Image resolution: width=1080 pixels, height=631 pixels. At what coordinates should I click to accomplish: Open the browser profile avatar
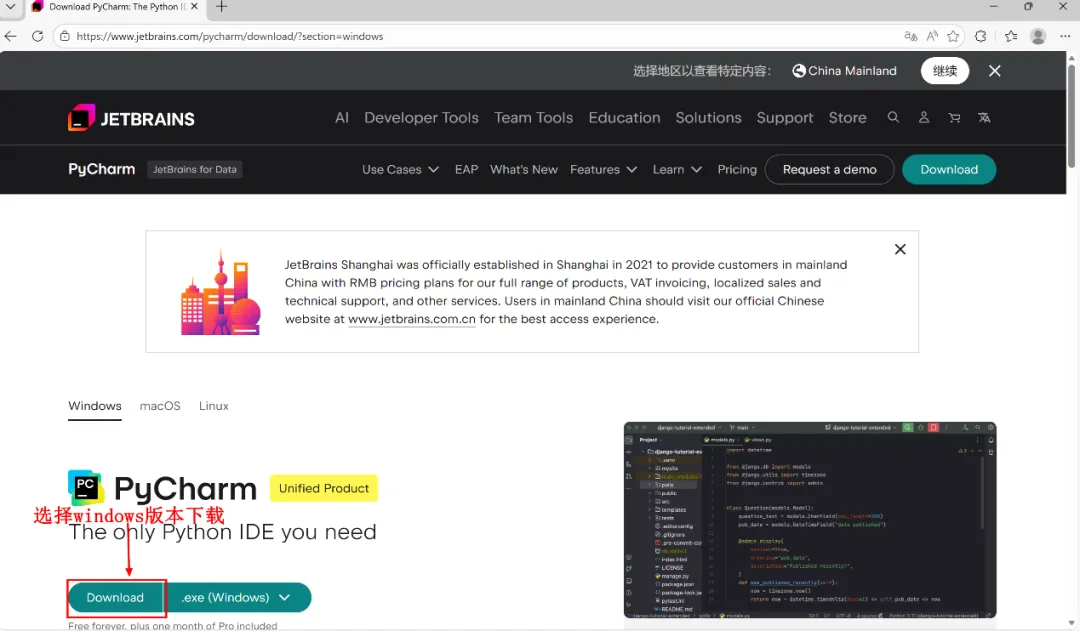coord(1038,36)
